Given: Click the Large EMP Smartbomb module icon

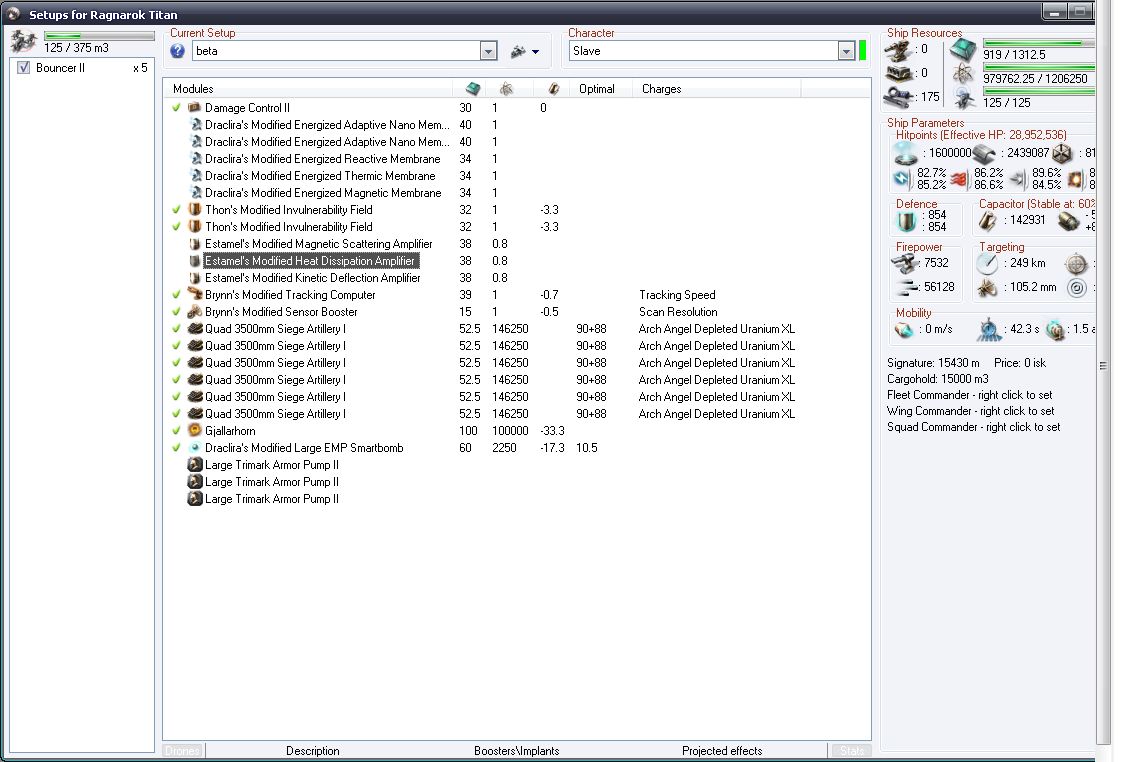Looking at the screenshot, I should (195, 448).
